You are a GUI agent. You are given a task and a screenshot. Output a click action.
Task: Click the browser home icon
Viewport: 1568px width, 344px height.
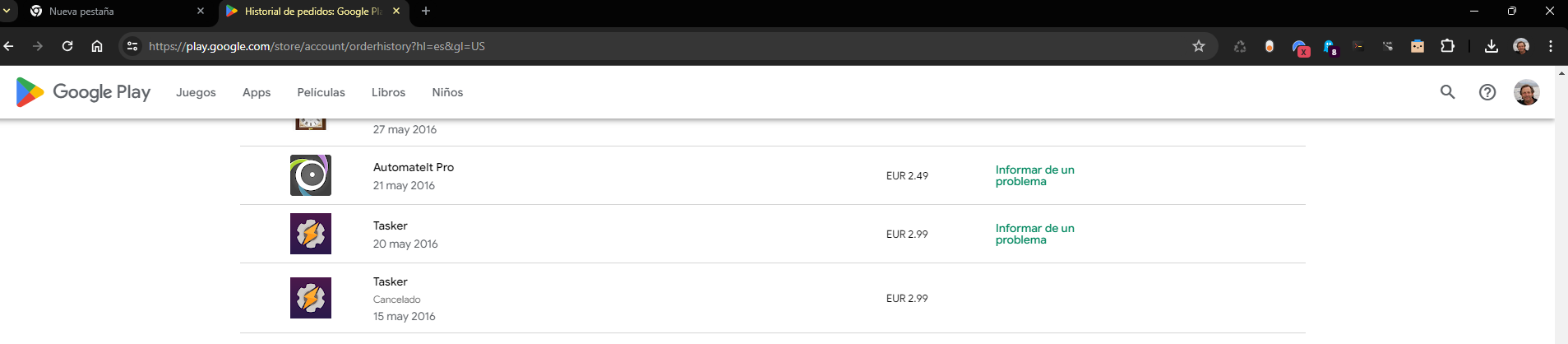point(97,46)
